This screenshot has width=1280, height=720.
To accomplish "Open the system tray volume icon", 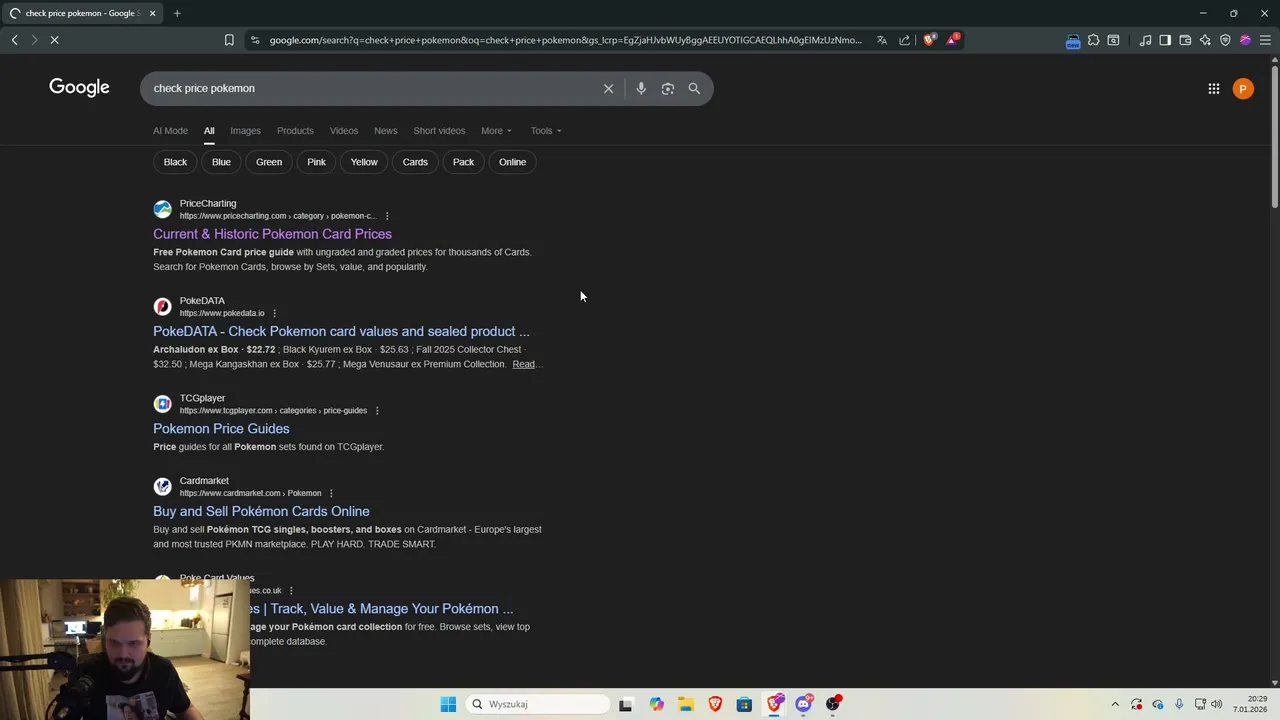I will click(1217, 704).
